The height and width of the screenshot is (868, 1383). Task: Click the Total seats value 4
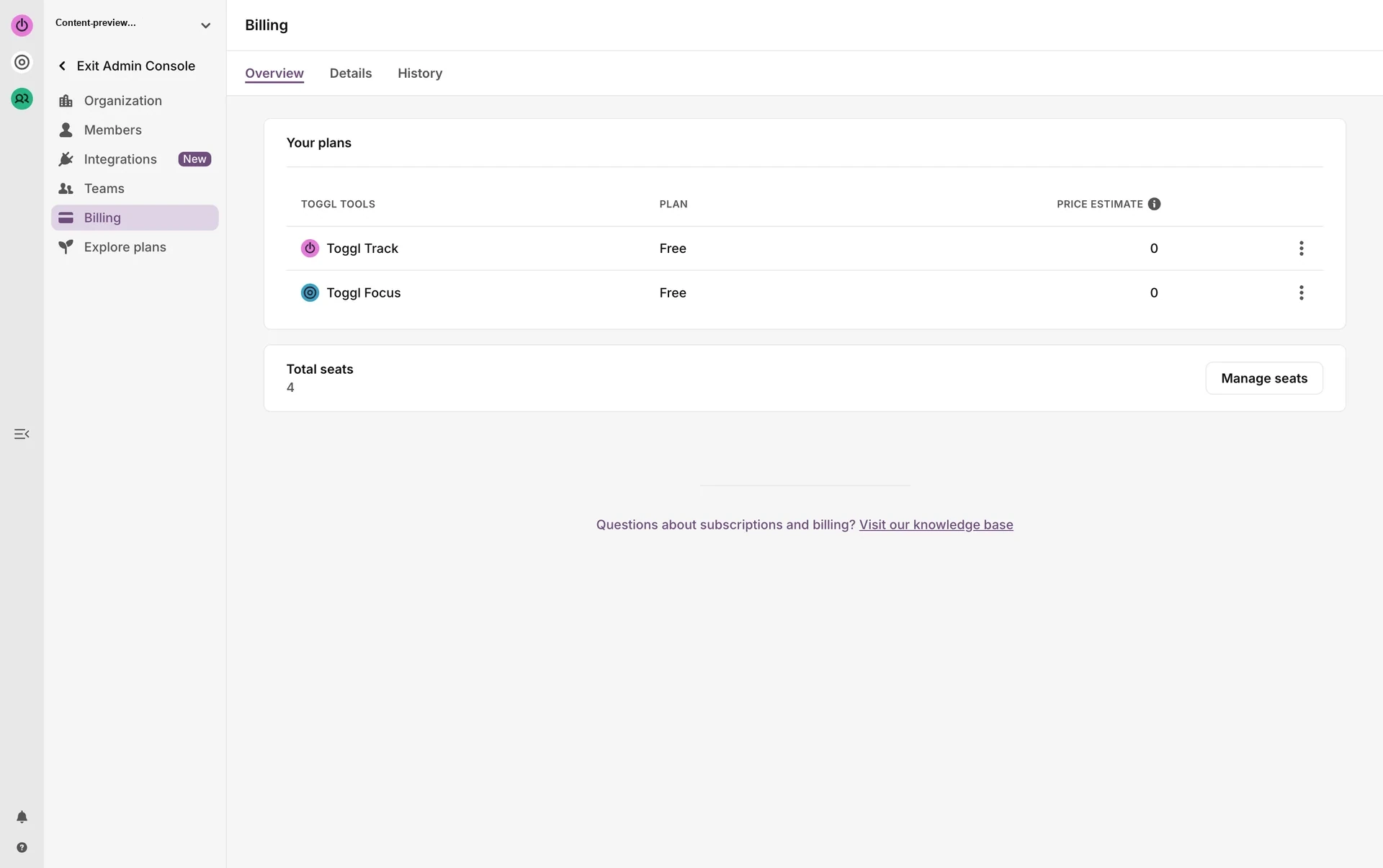pyautogui.click(x=290, y=388)
